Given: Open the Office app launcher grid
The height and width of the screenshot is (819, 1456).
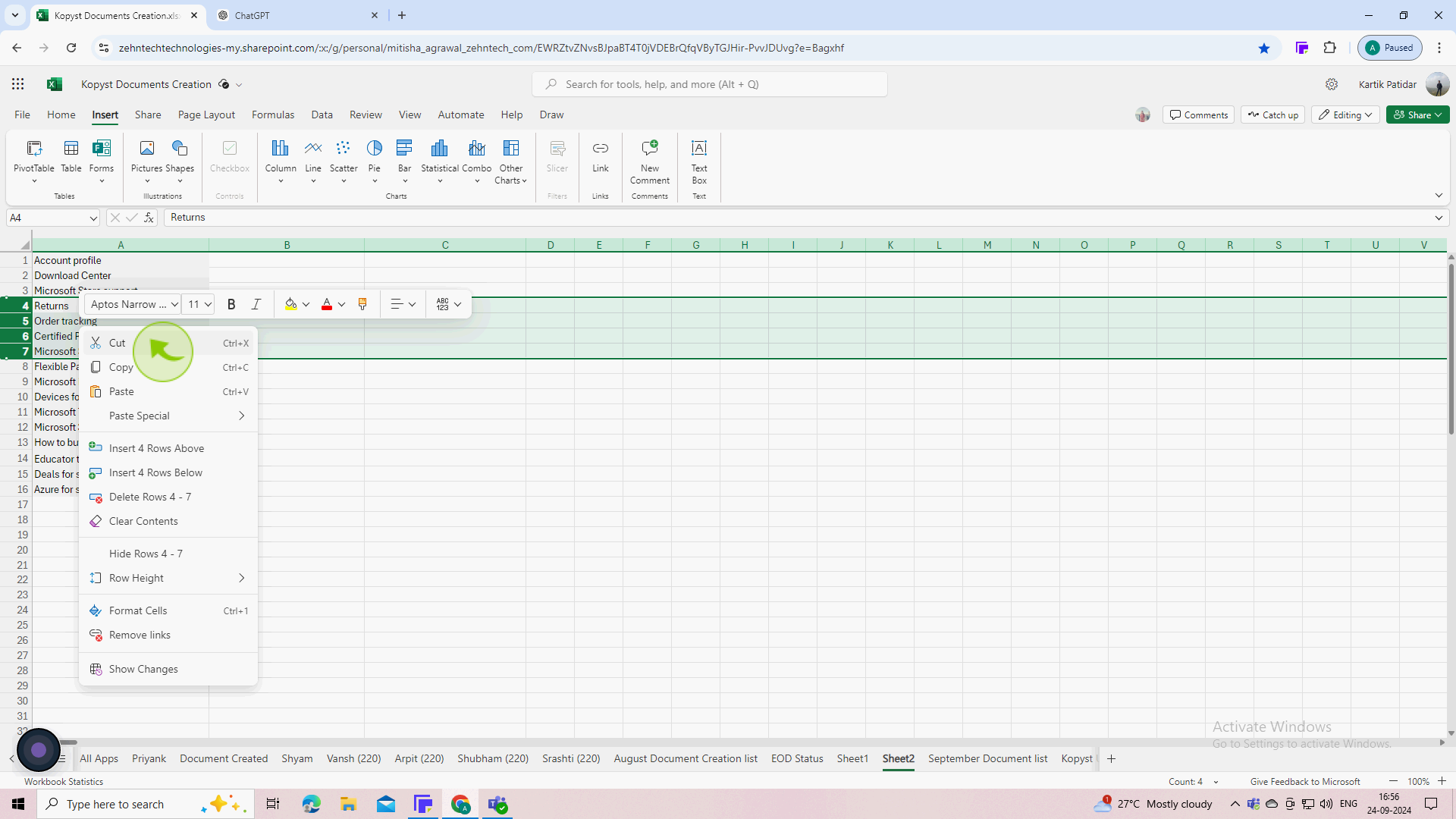Looking at the screenshot, I should click(17, 84).
